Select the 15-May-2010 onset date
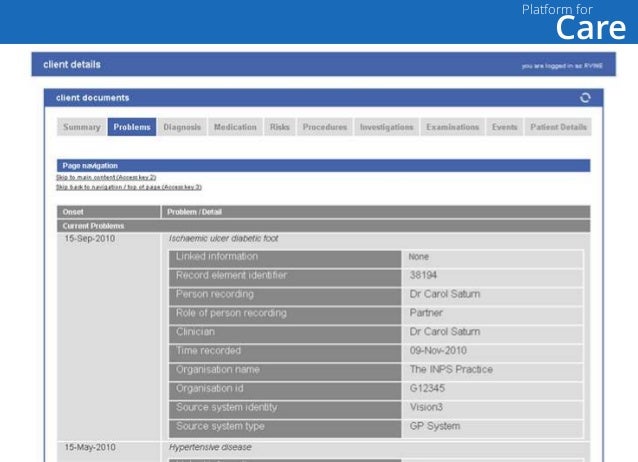 point(90,447)
